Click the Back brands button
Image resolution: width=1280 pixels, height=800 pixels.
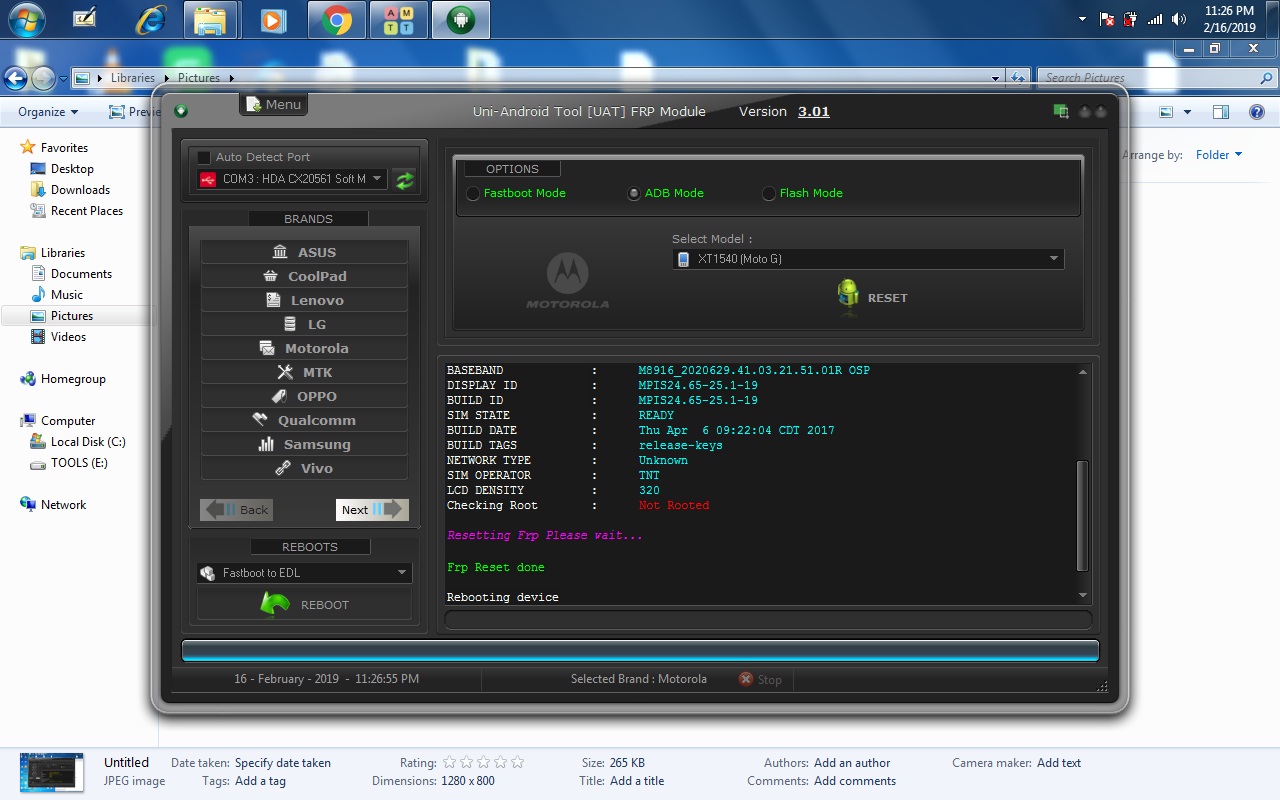[236, 510]
